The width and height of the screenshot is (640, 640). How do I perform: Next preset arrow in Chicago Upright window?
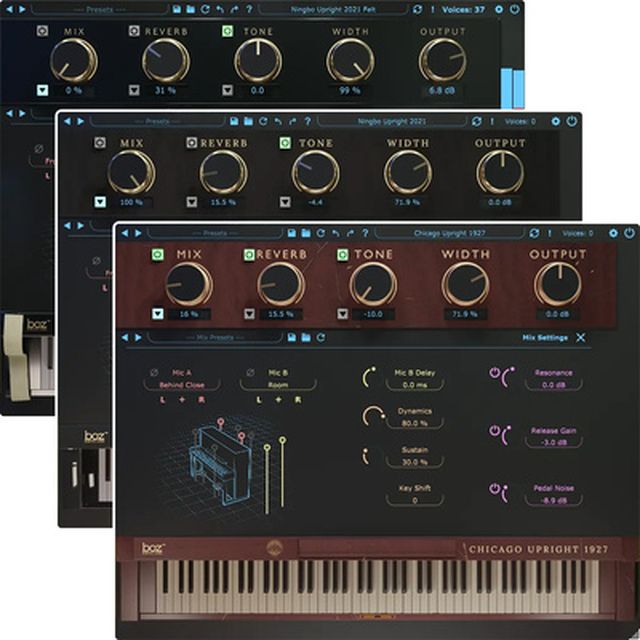tap(138, 233)
